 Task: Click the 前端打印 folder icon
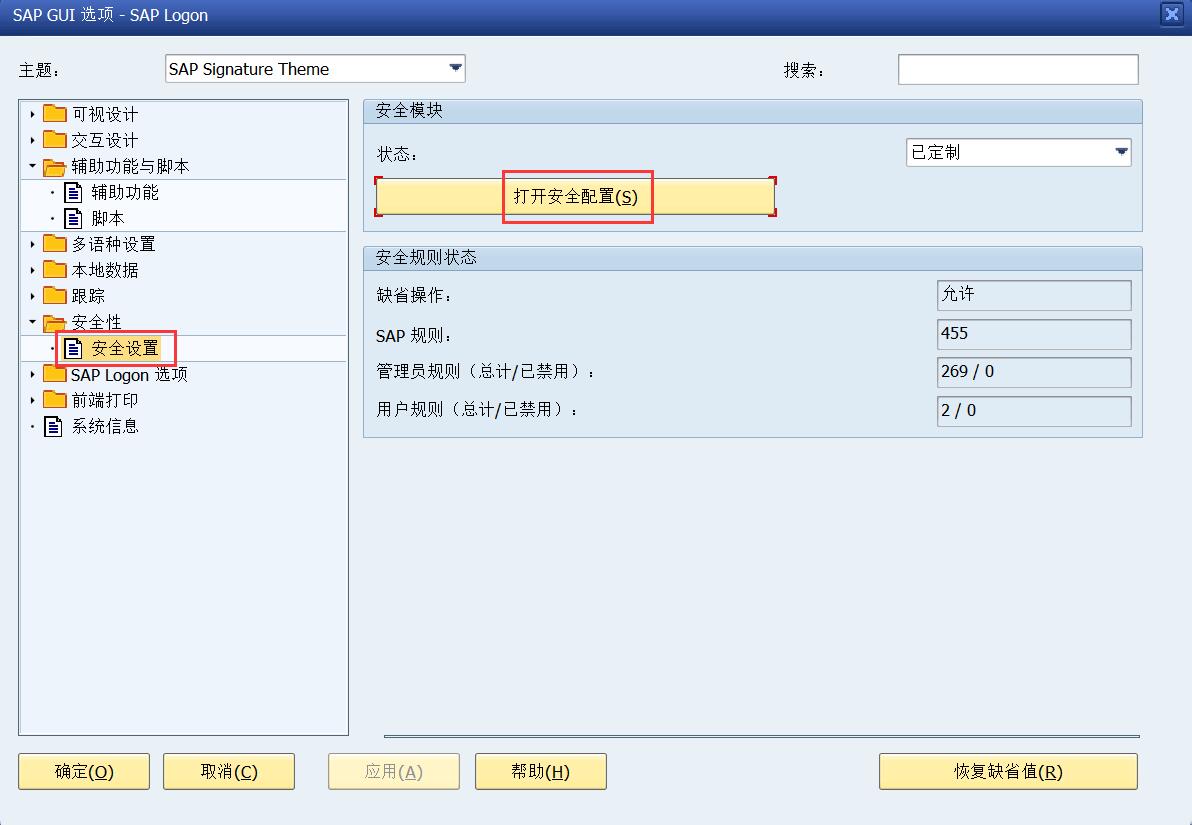click(55, 400)
